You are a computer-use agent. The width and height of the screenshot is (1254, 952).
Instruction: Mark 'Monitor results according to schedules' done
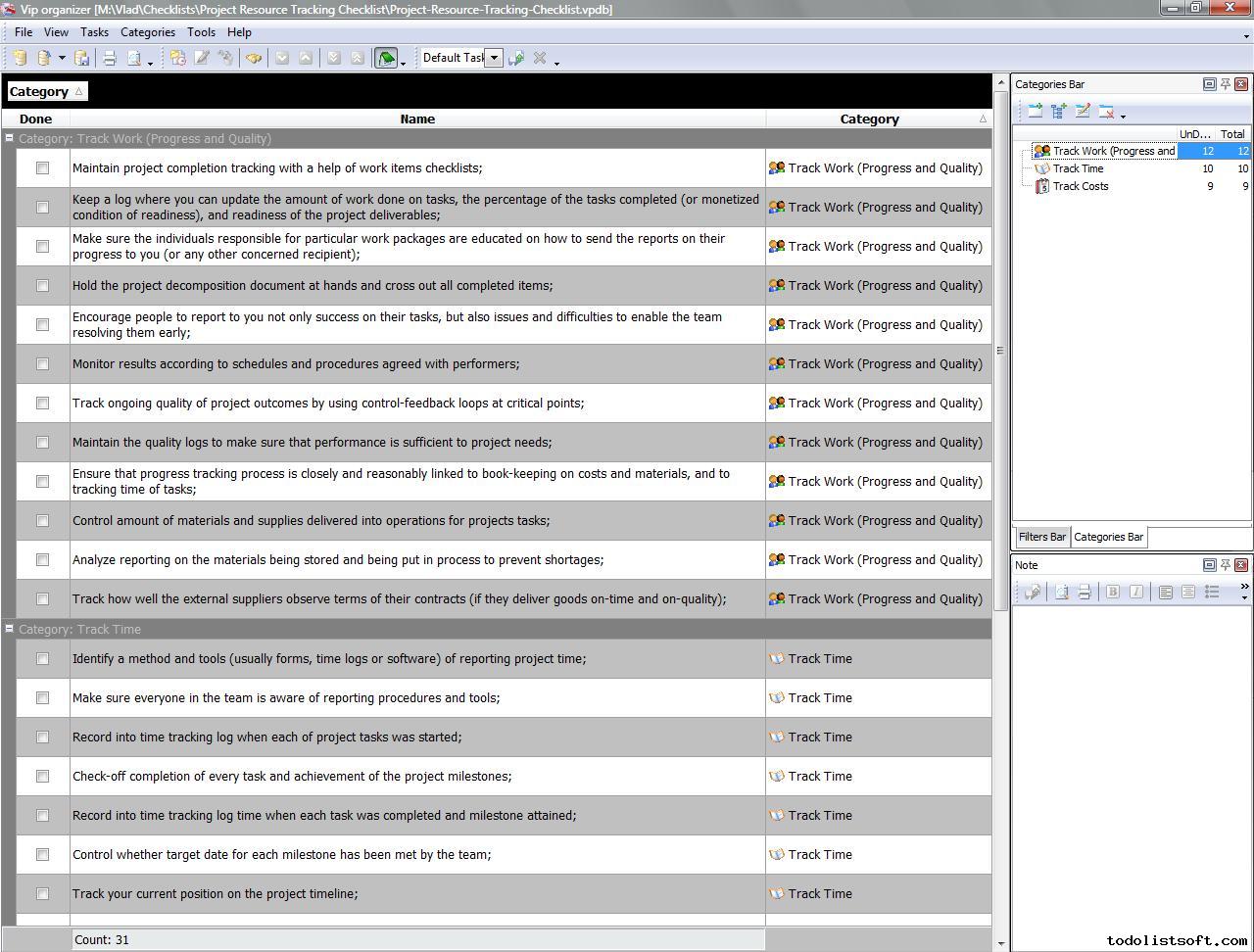pyautogui.click(x=42, y=364)
